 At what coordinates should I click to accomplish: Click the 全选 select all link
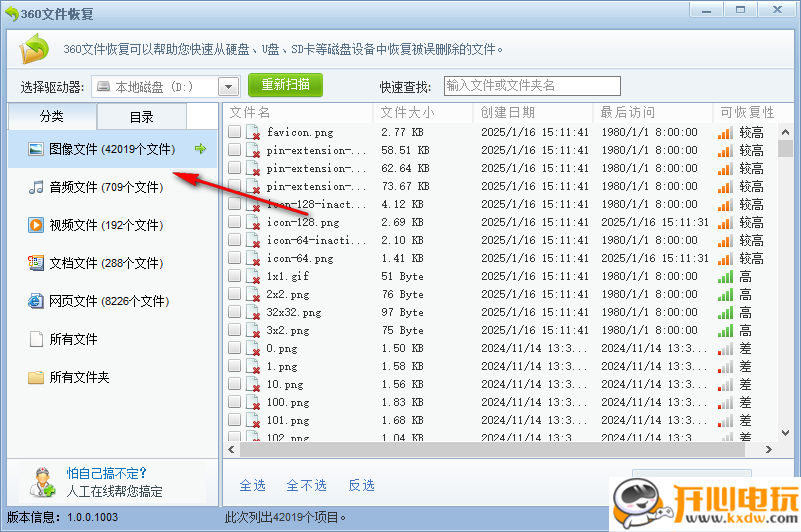[252, 485]
